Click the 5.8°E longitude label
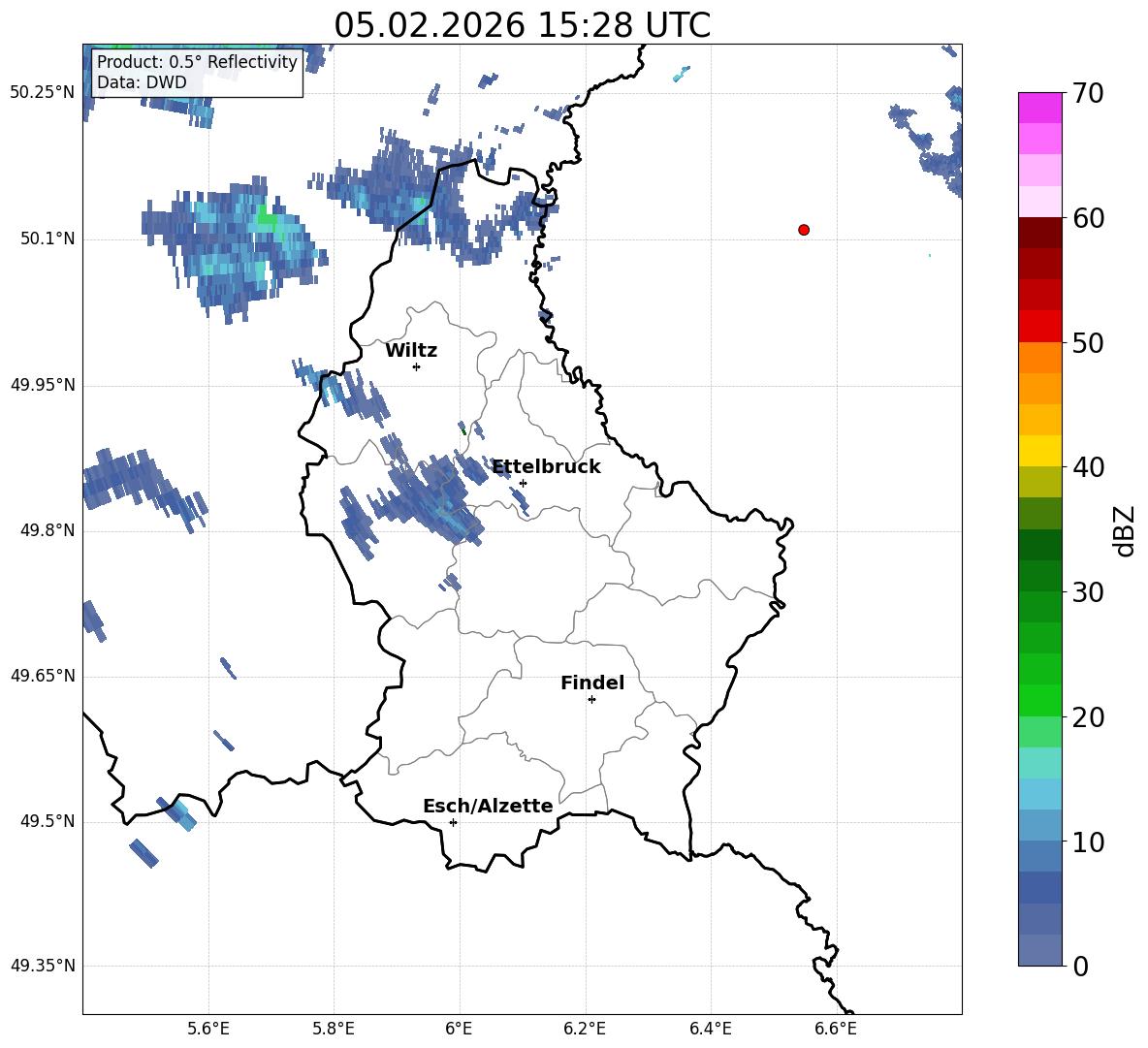1148x1048 pixels. coord(334,1029)
